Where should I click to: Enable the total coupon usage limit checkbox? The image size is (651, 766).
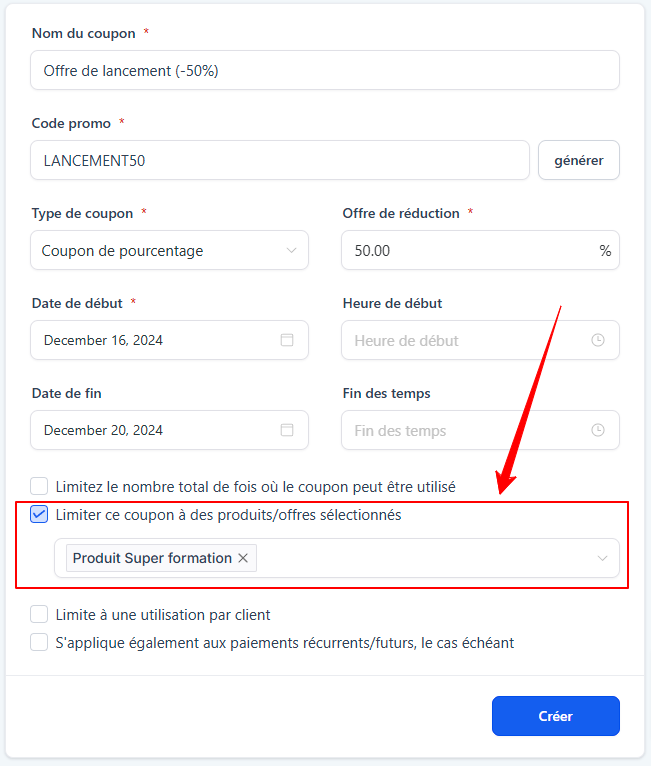click(x=39, y=487)
